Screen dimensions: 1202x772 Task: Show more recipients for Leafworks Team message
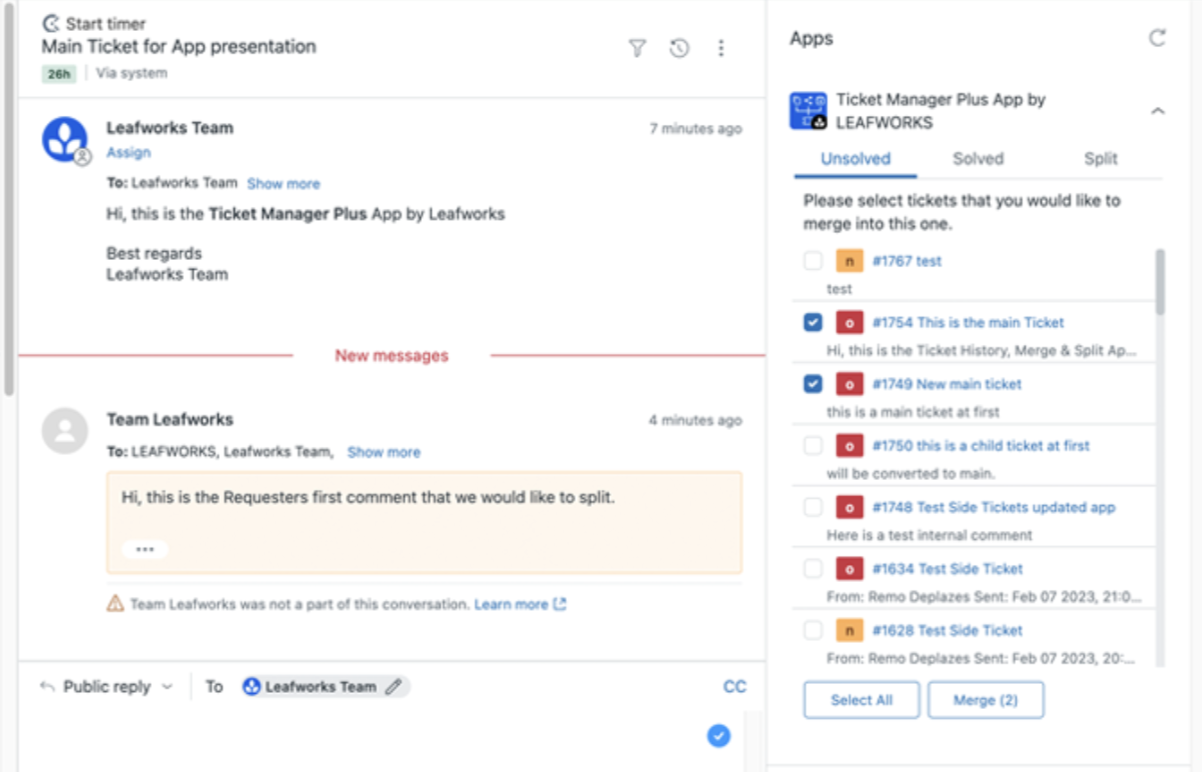pyautogui.click(x=283, y=184)
